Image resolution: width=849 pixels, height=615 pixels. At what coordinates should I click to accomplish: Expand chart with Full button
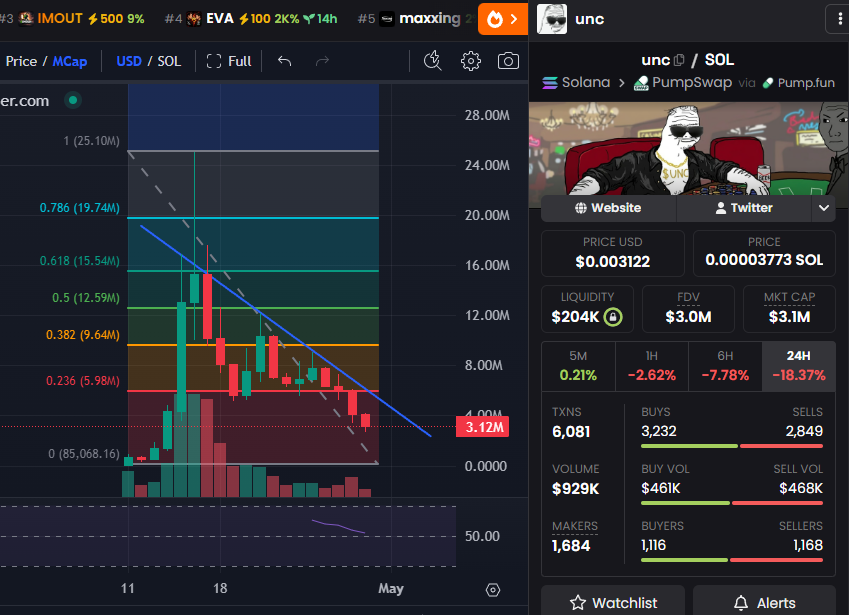point(229,61)
